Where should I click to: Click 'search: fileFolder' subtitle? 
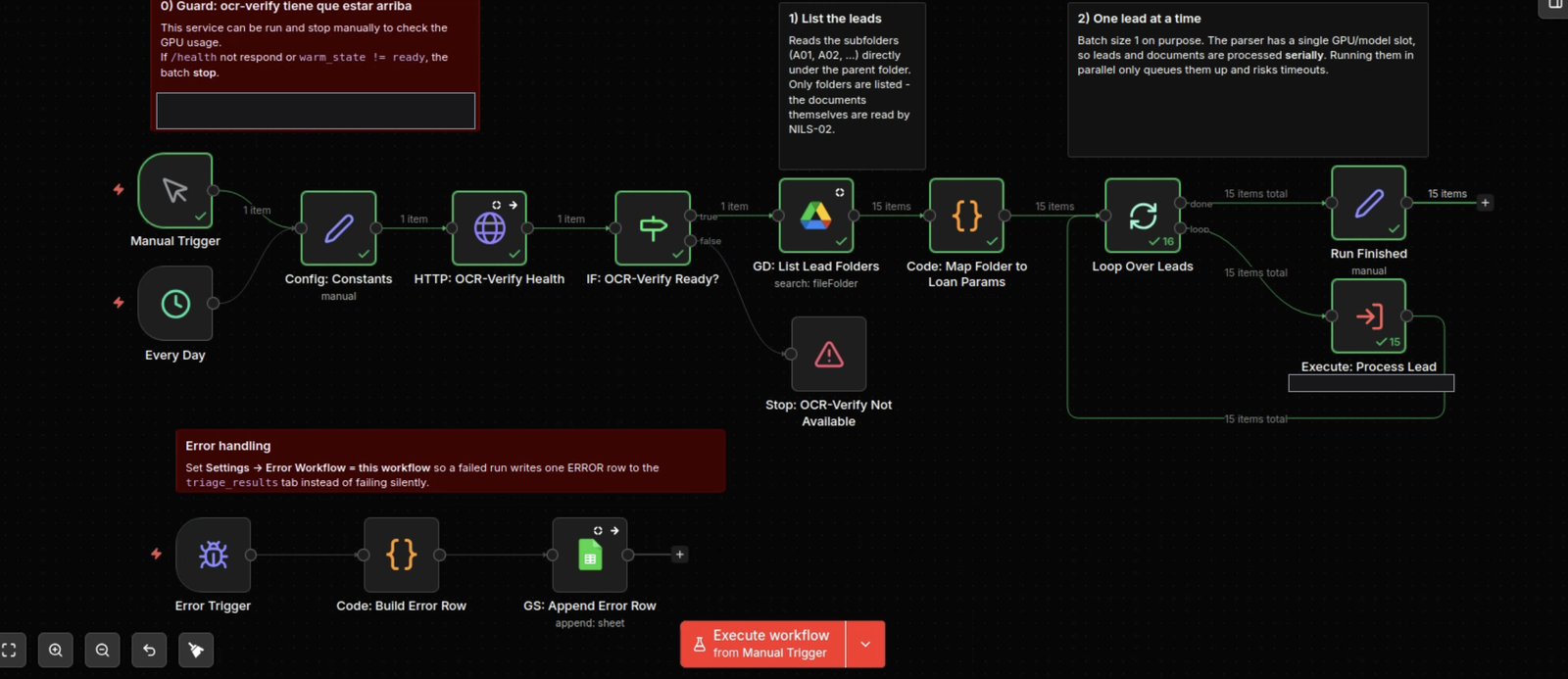(815, 284)
